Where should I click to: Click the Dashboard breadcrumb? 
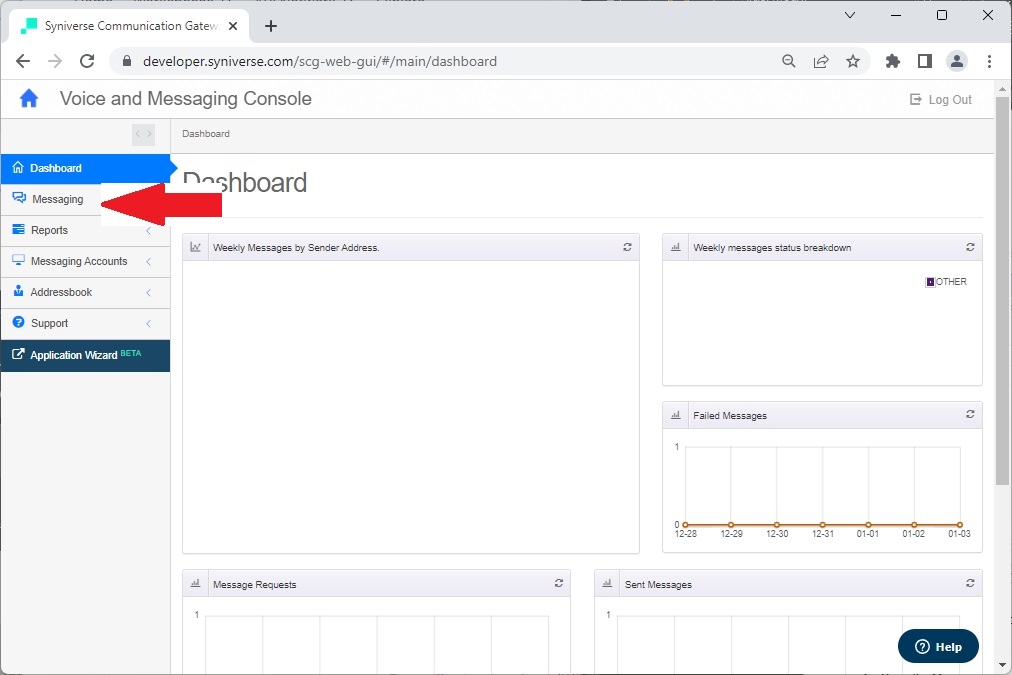pos(206,134)
